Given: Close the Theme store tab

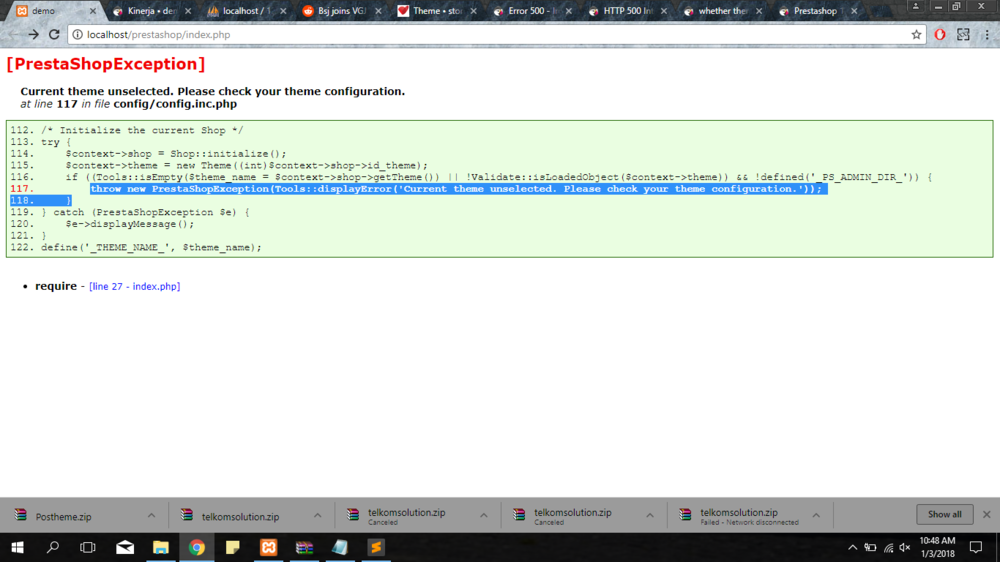Looking at the screenshot, I should tap(473, 11).
